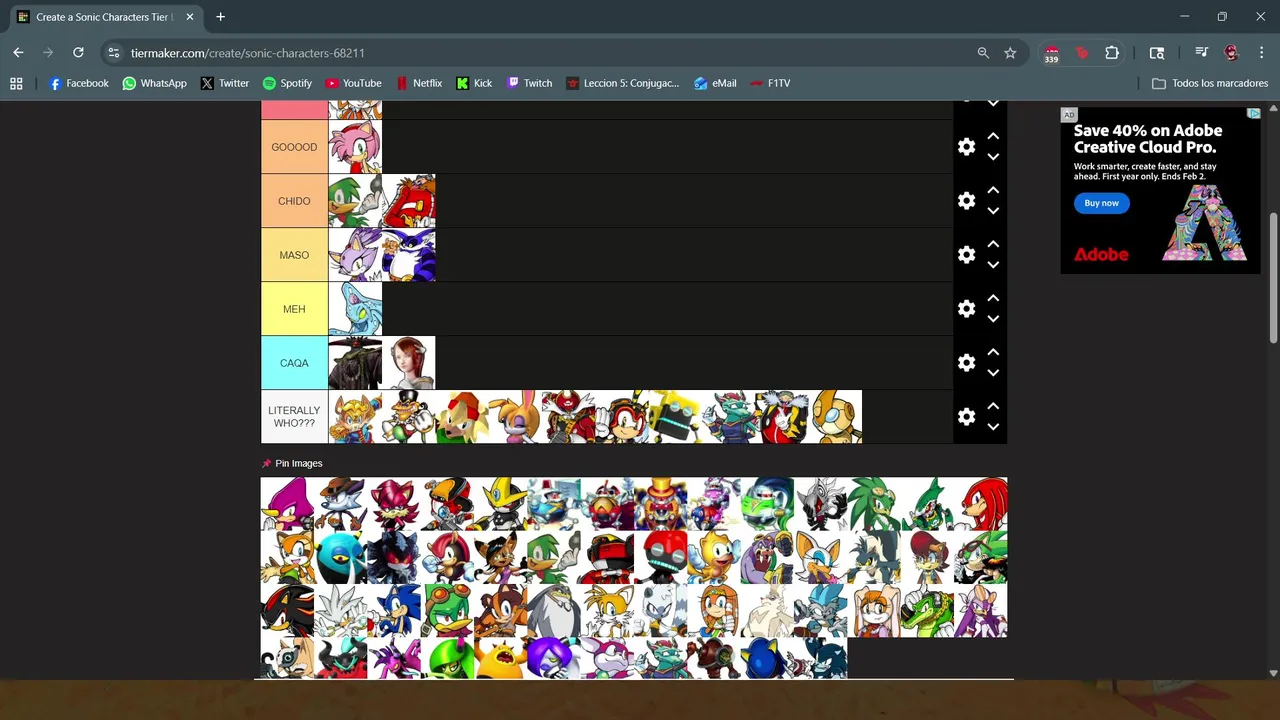Select Big the Cat image in MASO tier
The height and width of the screenshot is (720, 1280).
tap(409, 255)
